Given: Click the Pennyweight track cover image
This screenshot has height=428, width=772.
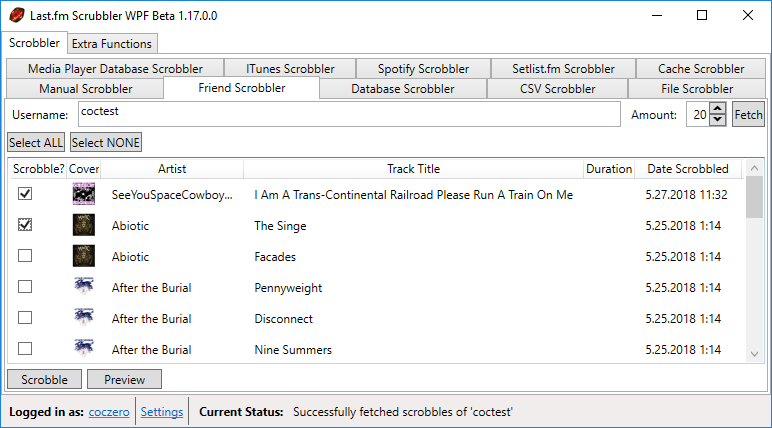Looking at the screenshot, I should point(84,288).
